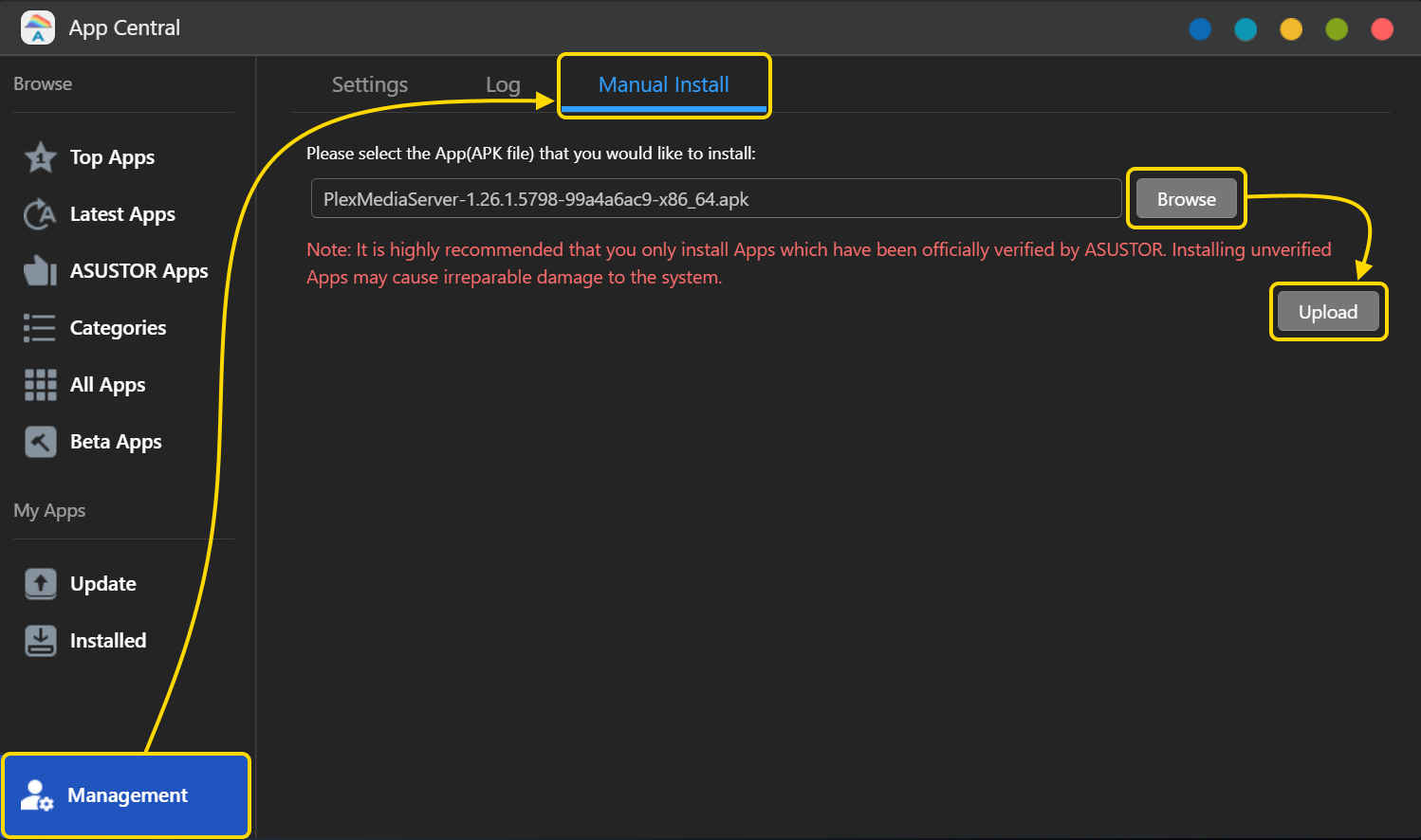This screenshot has height=840, width=1421.
Task: Click the Browse section heading
Action: tap(43, 83)
